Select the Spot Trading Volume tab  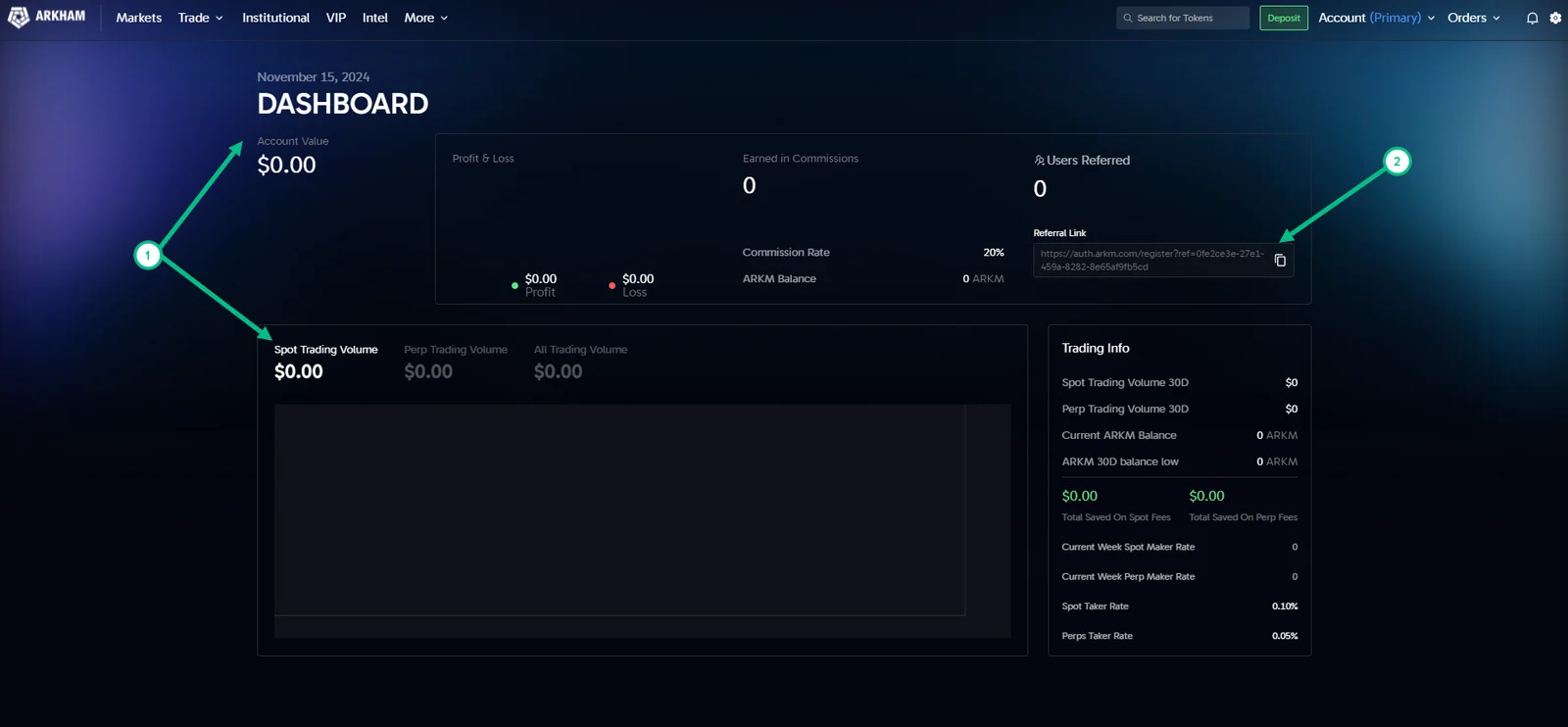coord(325,362)
